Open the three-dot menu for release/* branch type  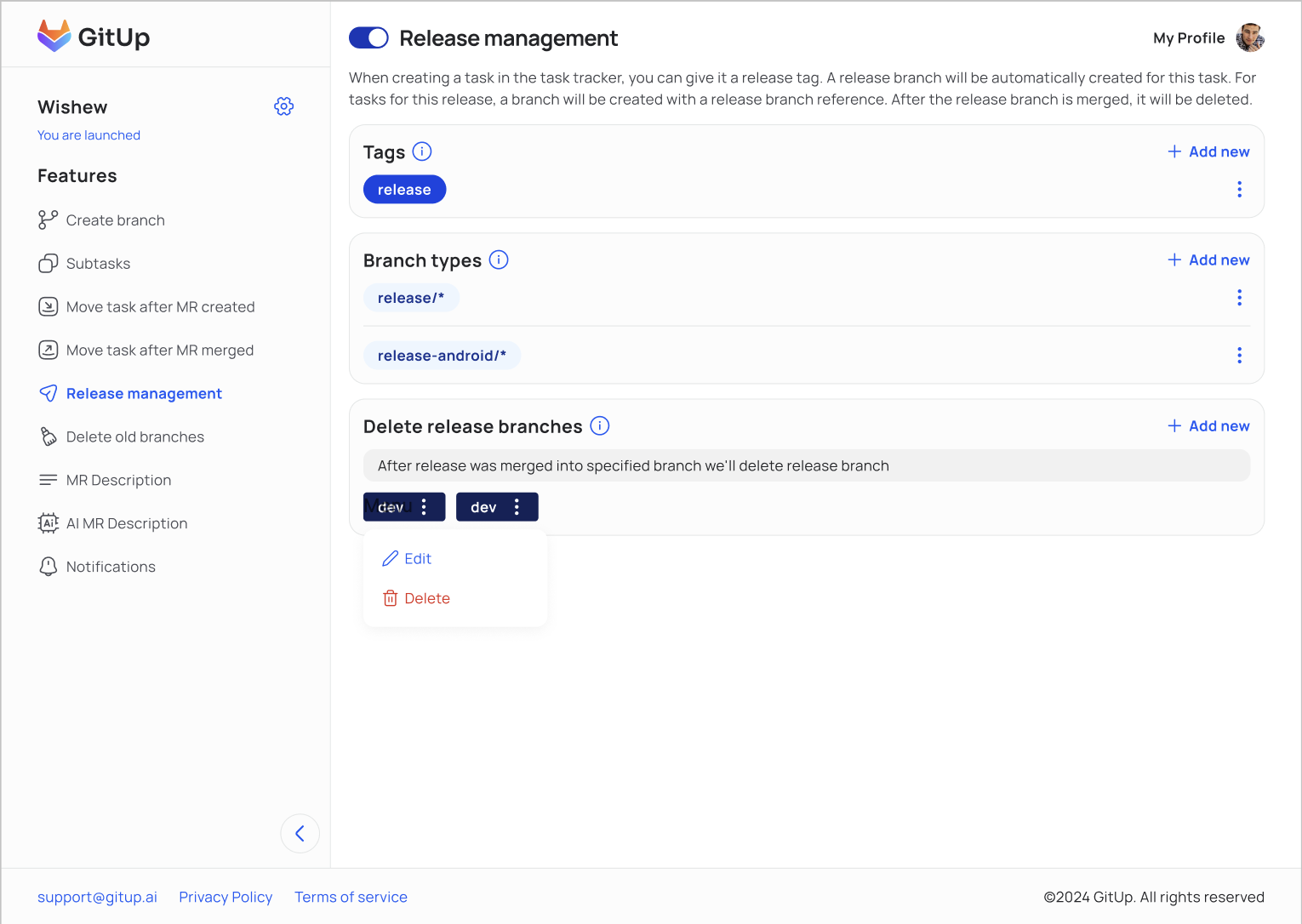click(x=1240, y=298)
